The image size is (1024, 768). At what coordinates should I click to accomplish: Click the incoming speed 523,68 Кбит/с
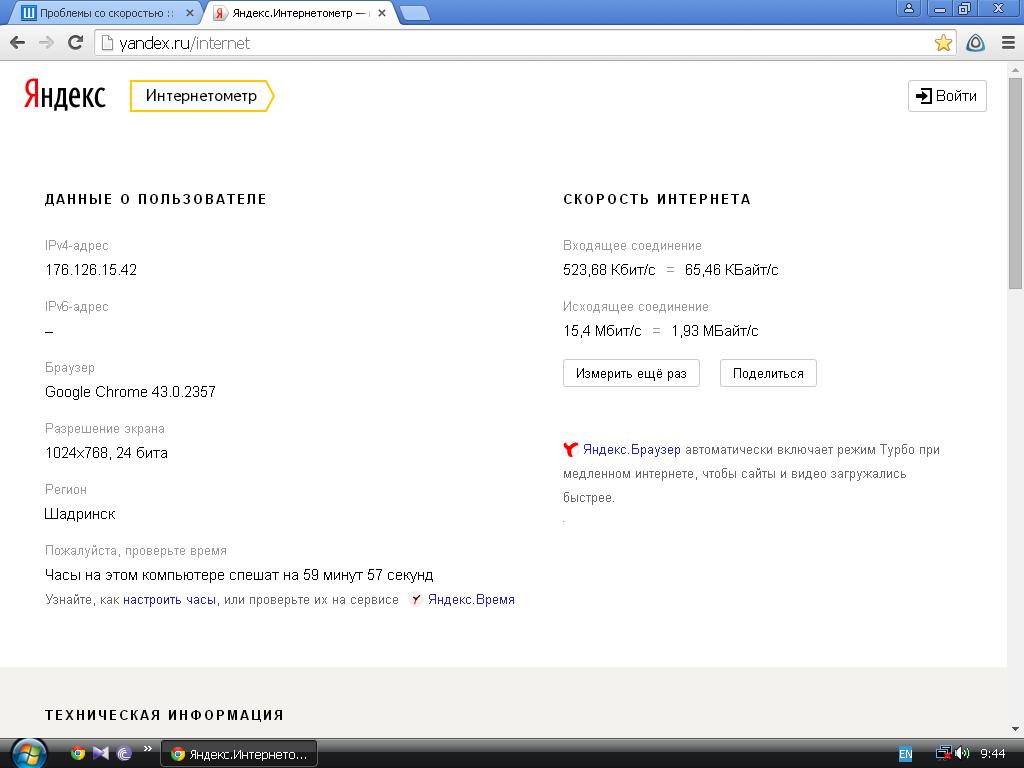tap(609, 270)
